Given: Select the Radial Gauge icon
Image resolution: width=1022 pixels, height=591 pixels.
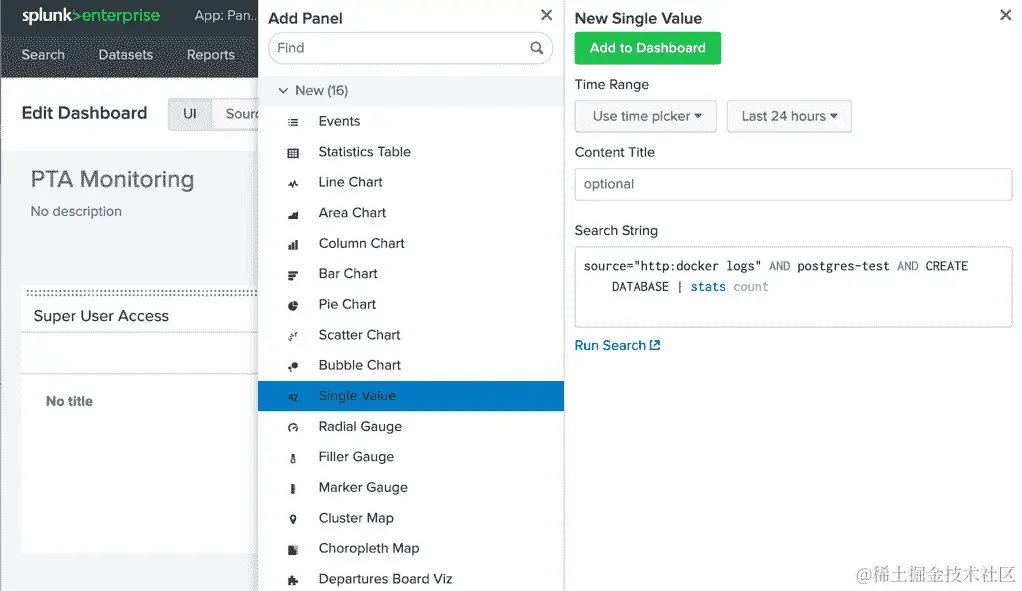Looking at the screenshot, I should point(293,427).
